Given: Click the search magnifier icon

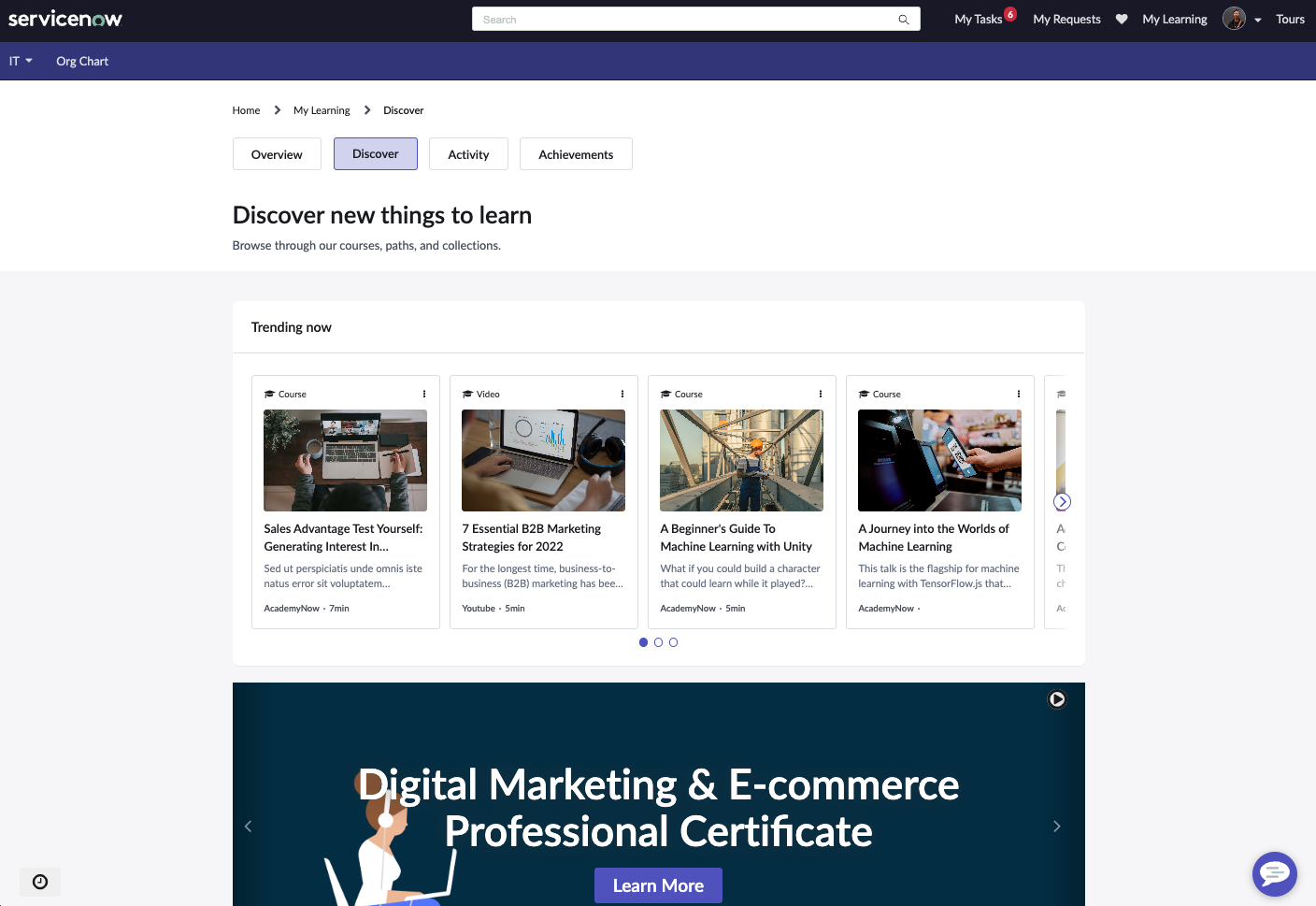Looking at the screenshot, I should click(903, 20).
